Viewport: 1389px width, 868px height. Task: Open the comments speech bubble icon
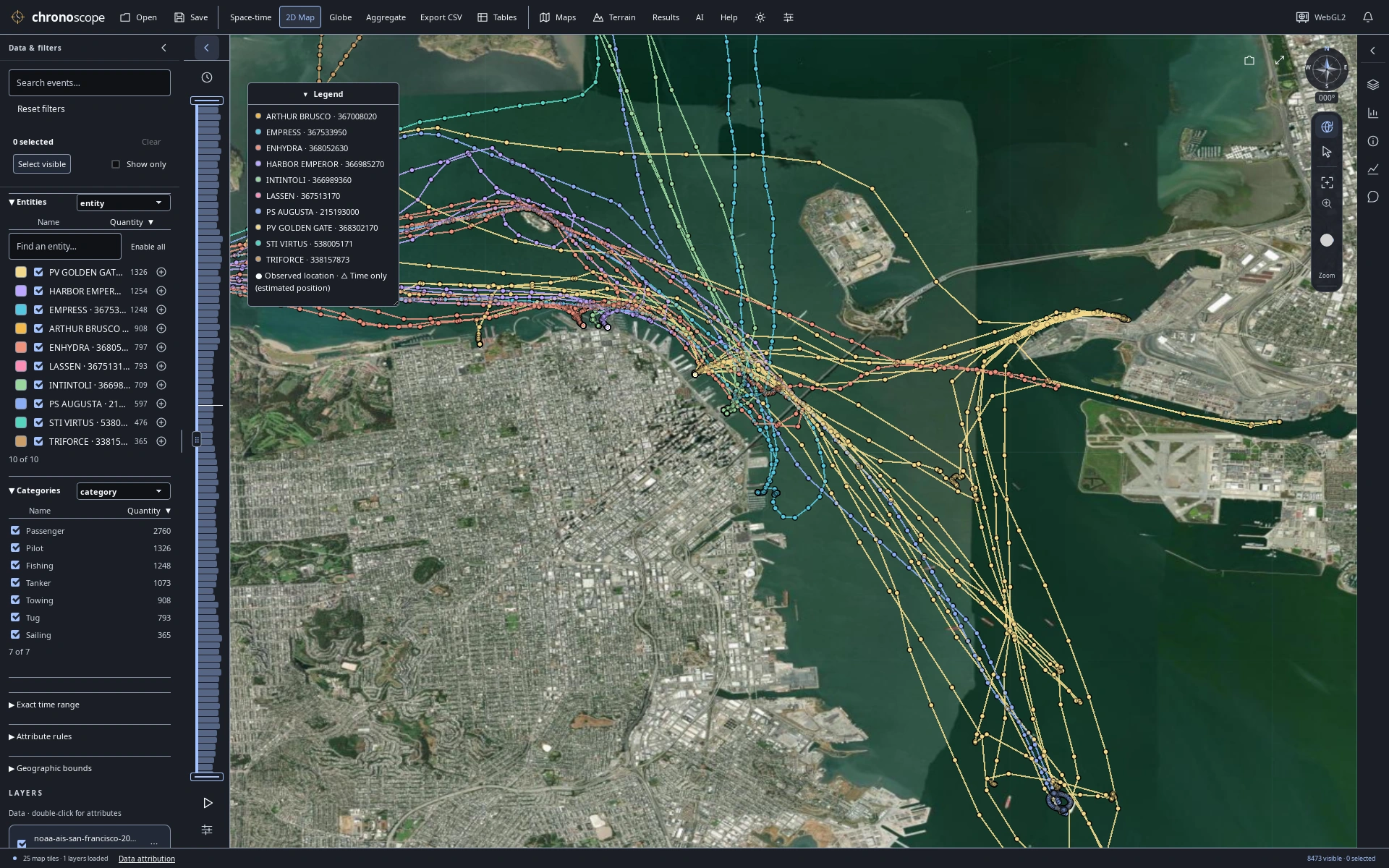click(1373, 197)
